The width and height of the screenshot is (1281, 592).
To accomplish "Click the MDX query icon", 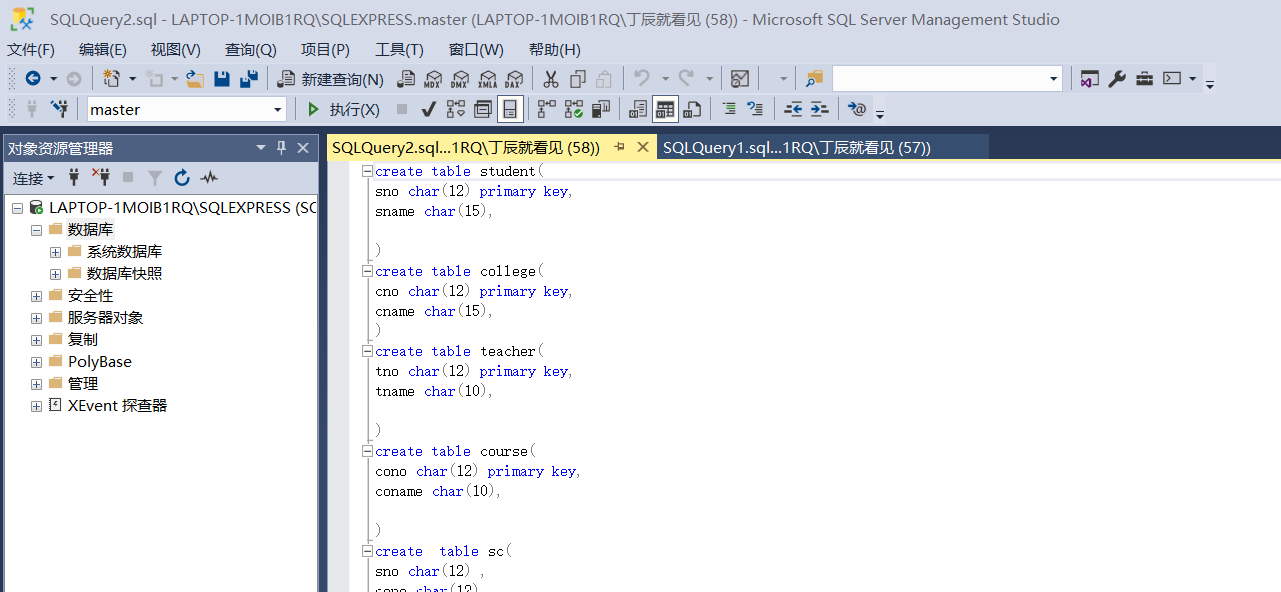I will [433, 79].
